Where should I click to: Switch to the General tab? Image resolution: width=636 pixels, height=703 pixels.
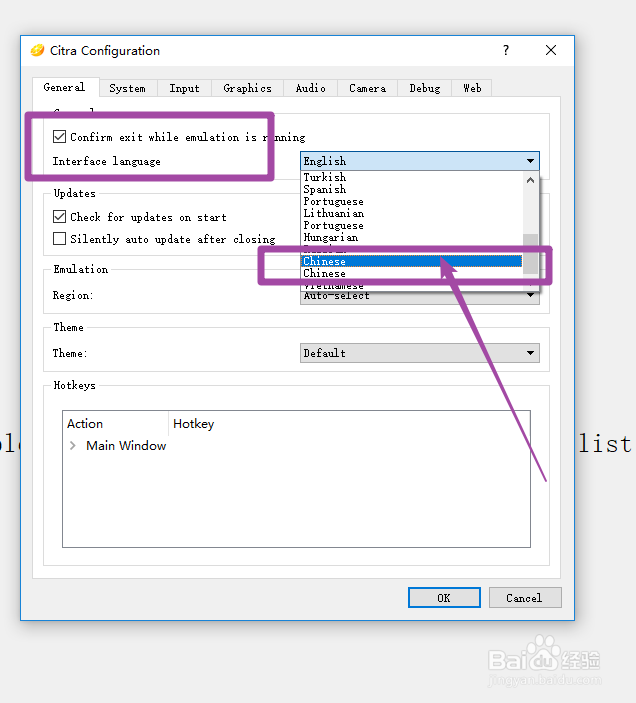coord(65,87)
